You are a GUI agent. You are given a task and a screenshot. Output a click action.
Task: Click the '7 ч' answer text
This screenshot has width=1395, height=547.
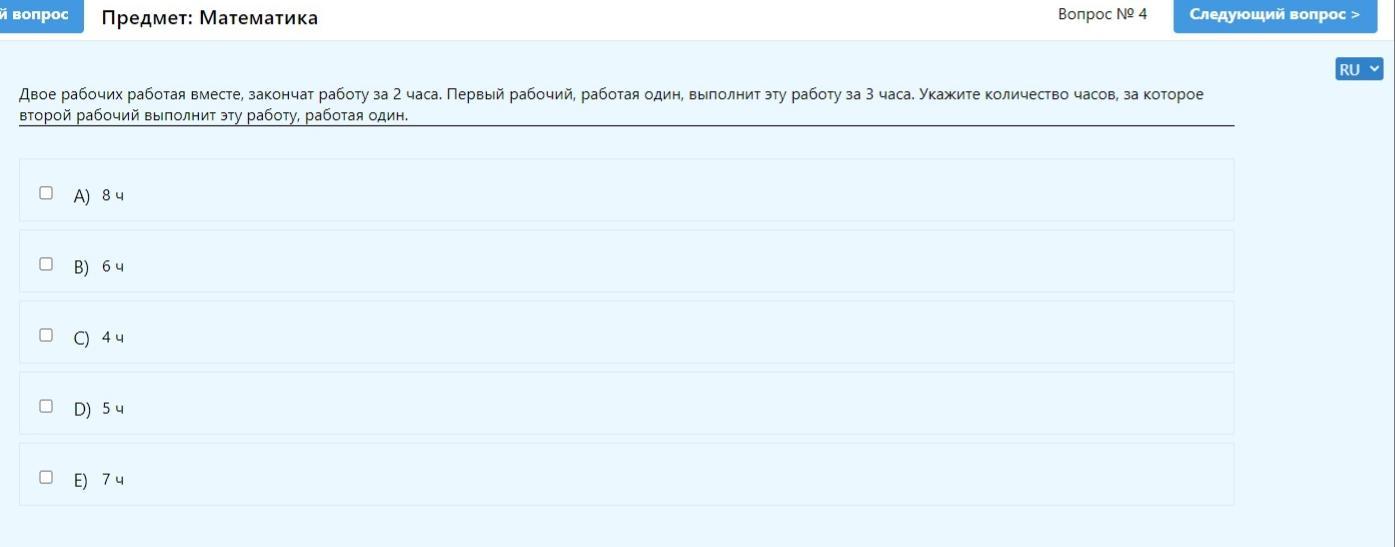point(113,479)
